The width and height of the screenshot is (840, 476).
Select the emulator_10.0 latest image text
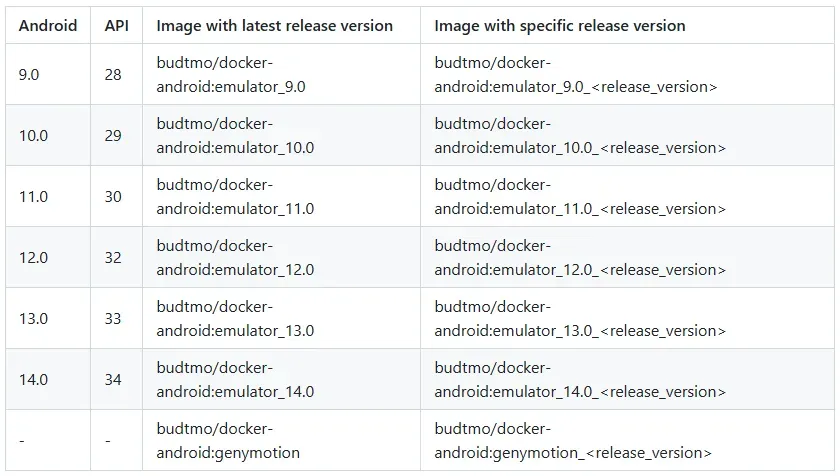click(x=235, y=136)
